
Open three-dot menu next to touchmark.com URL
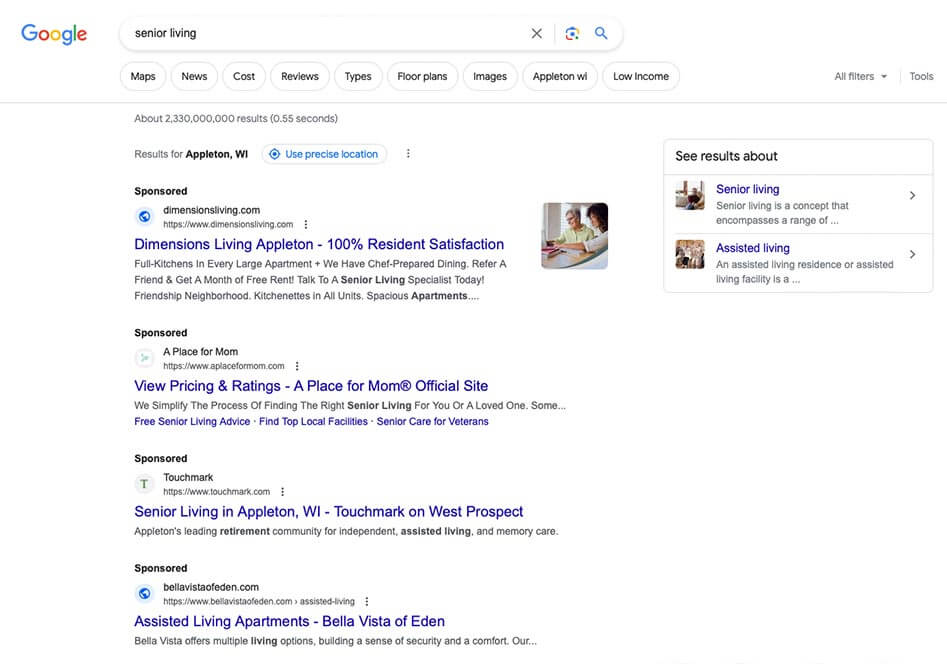point(283,492)
